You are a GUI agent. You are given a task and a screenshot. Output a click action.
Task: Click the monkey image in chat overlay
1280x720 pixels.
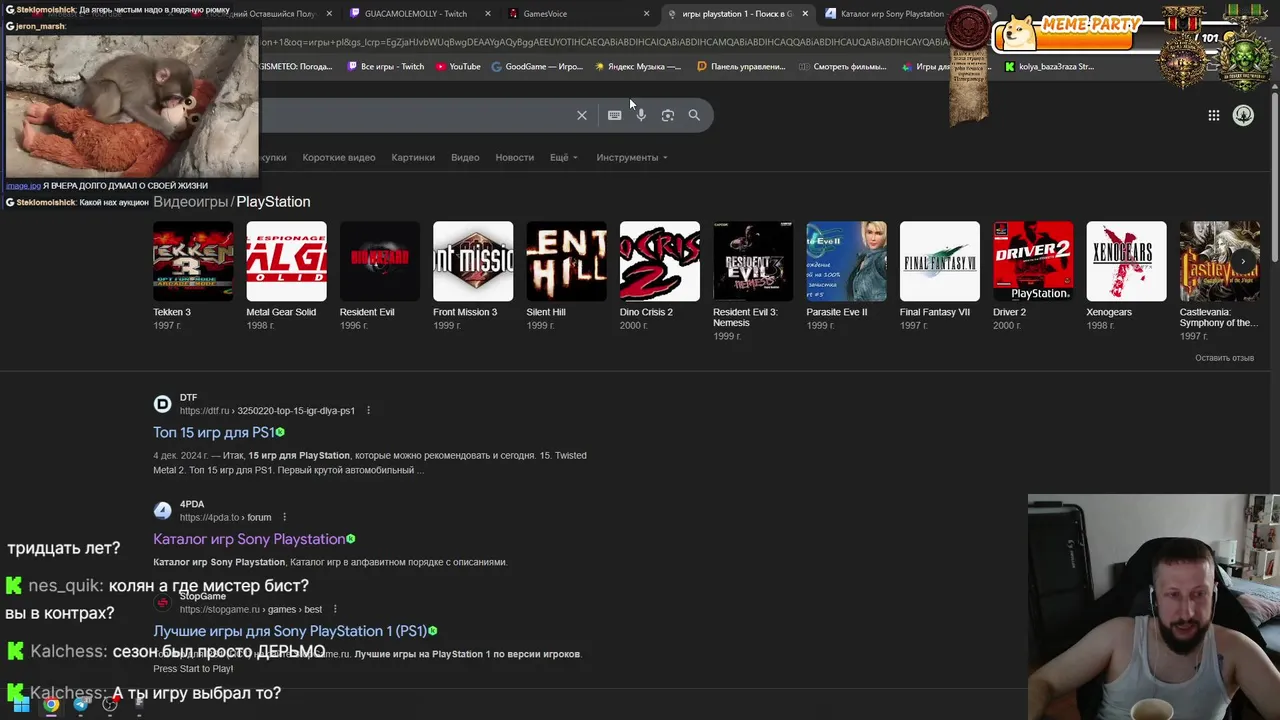(x=131, y=106)
